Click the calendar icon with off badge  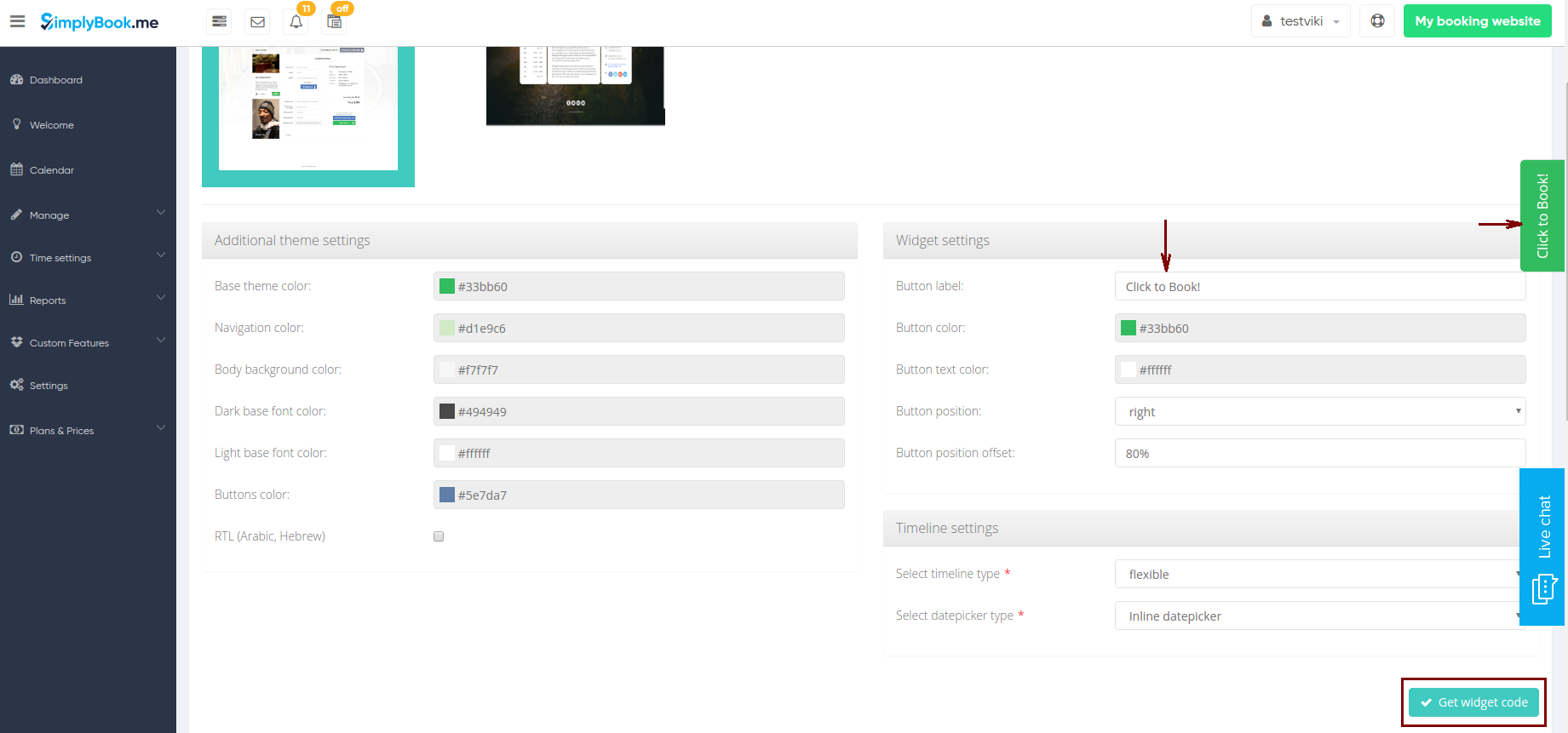(334, 21)
